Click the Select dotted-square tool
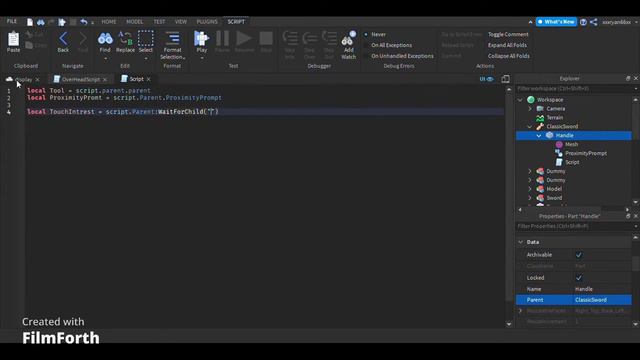Image resolution: width=640 pixels, height=360 pixels. tap(146, 42)
